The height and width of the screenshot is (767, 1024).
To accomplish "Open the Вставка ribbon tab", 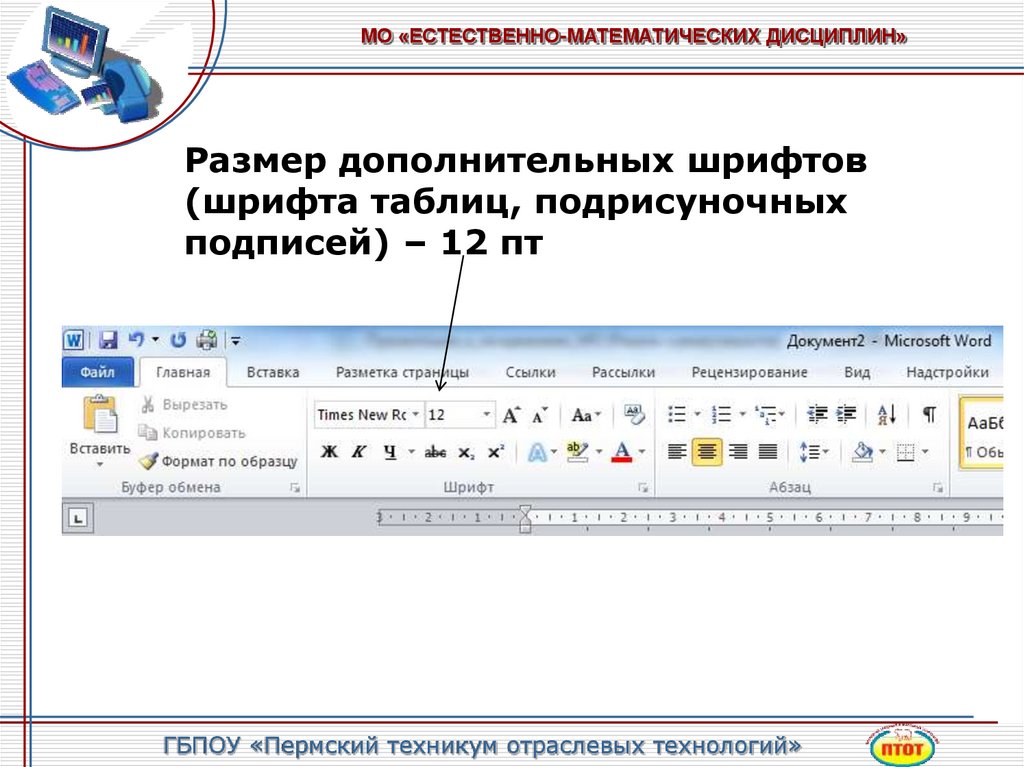I will click(x=273, y=372).
